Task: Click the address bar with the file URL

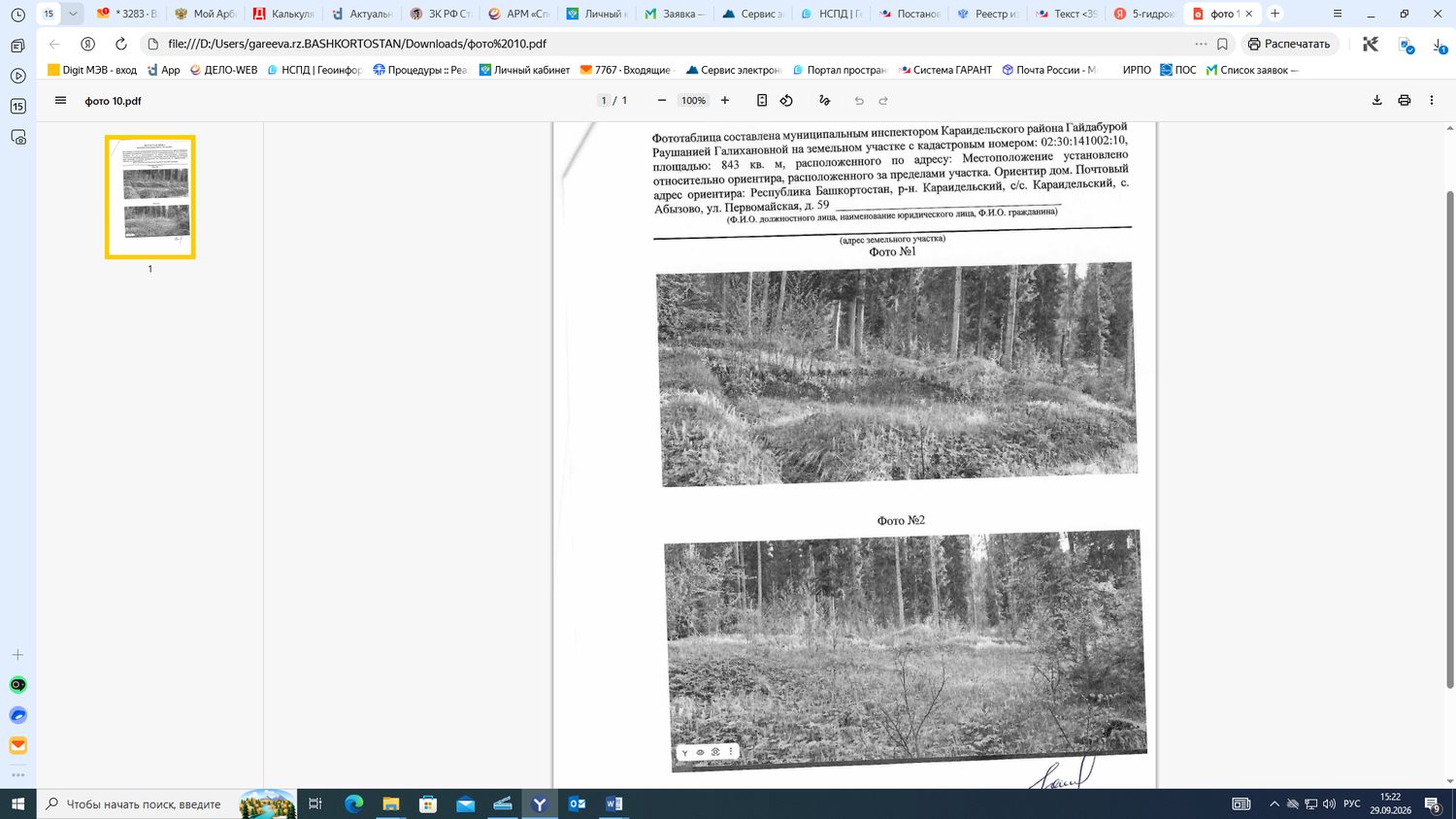Action: point(670,44)
